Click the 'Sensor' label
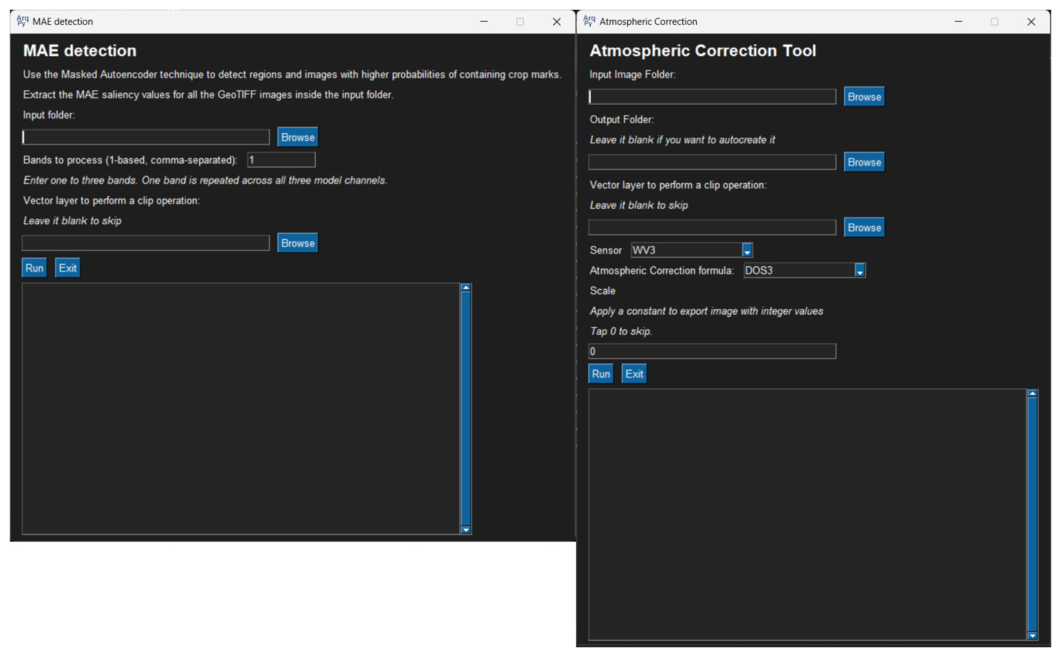Screen dimensions: 1060x656 pos(605,250)
